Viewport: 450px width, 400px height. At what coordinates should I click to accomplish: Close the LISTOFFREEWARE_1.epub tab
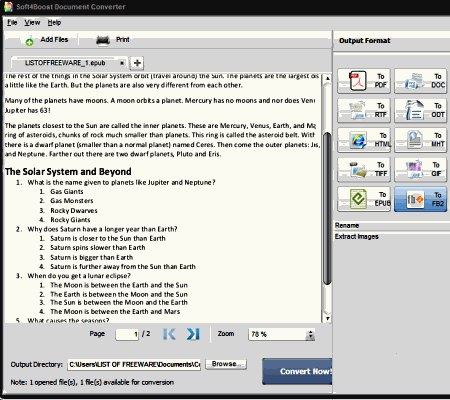122,63
